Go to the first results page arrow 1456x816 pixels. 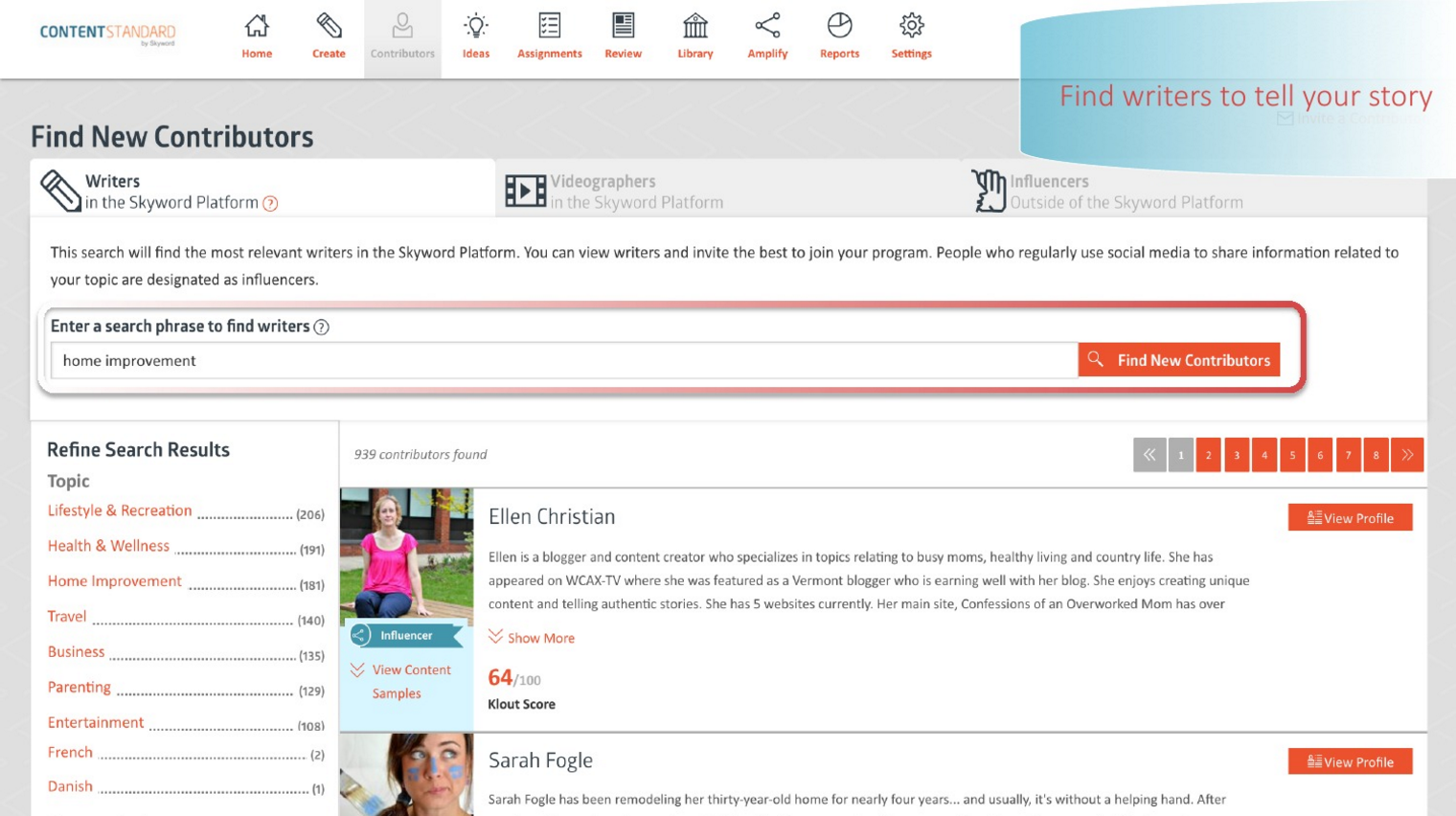[1149, 455]
